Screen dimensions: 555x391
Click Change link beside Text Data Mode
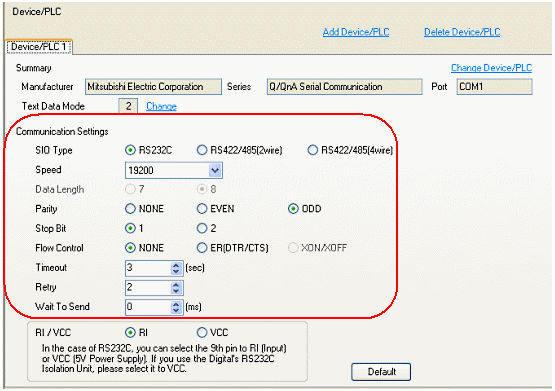(161, 107)
